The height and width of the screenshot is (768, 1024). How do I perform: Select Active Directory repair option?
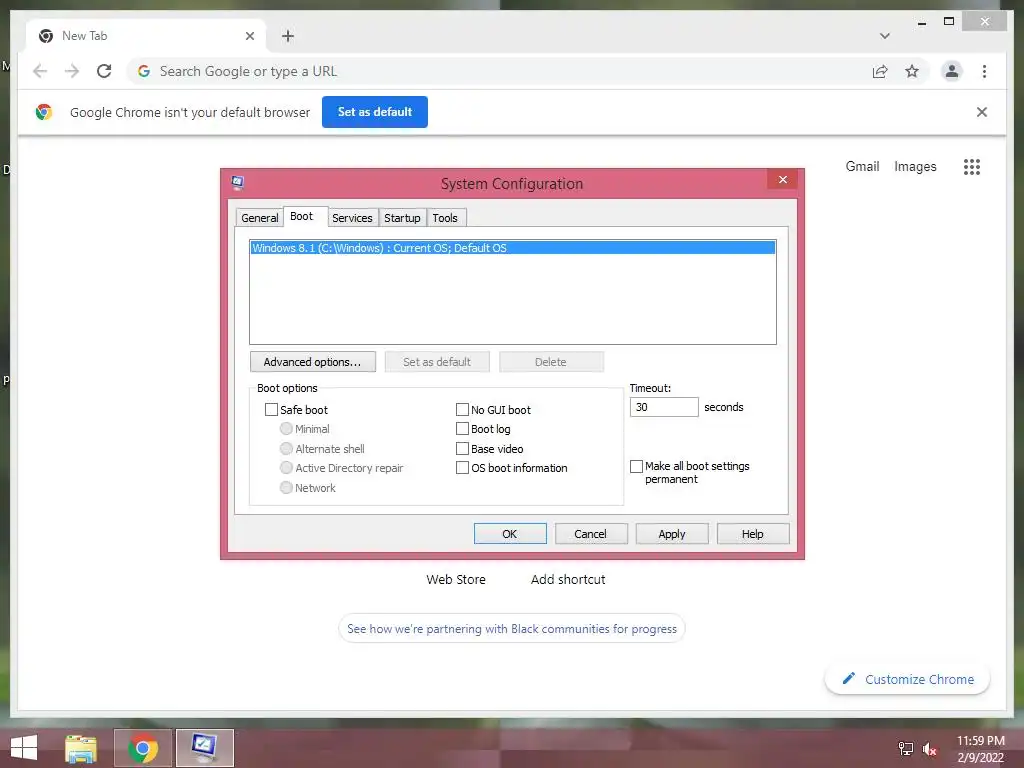point(286,468)
